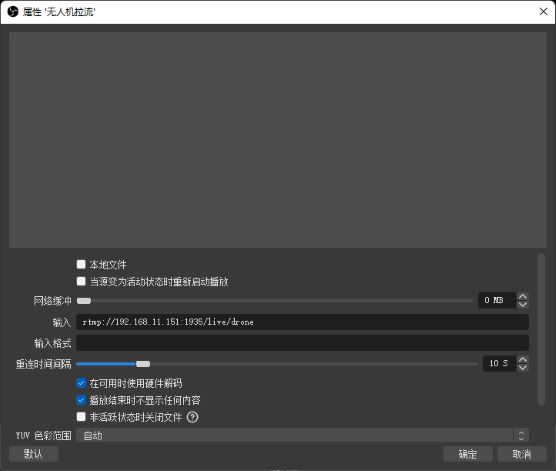Open the YUV 色彩范围 dropdown
556x471 pixels.
pos(302,435)
